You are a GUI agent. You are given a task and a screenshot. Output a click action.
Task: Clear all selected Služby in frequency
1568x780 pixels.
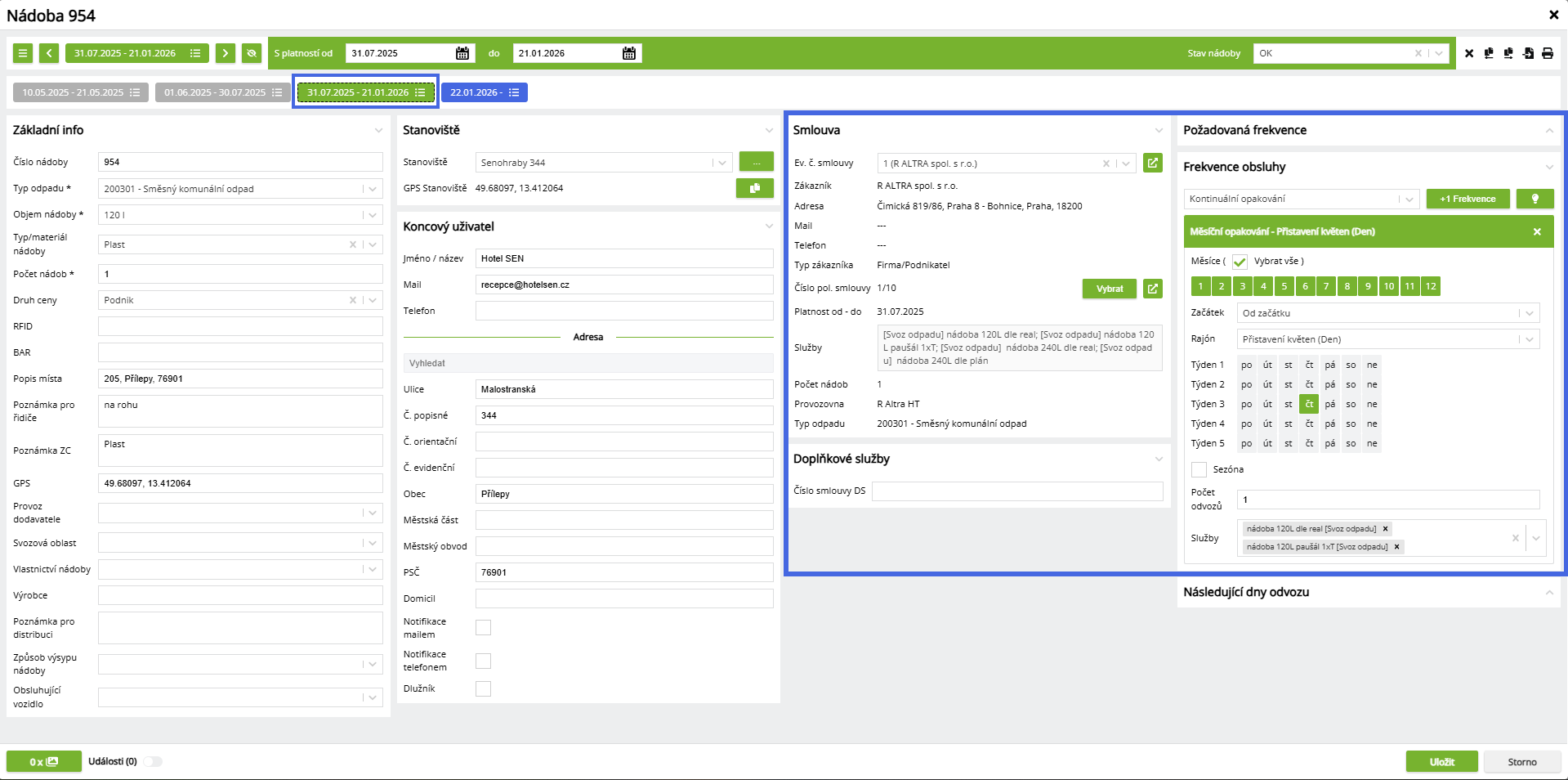pos(1516,538)
